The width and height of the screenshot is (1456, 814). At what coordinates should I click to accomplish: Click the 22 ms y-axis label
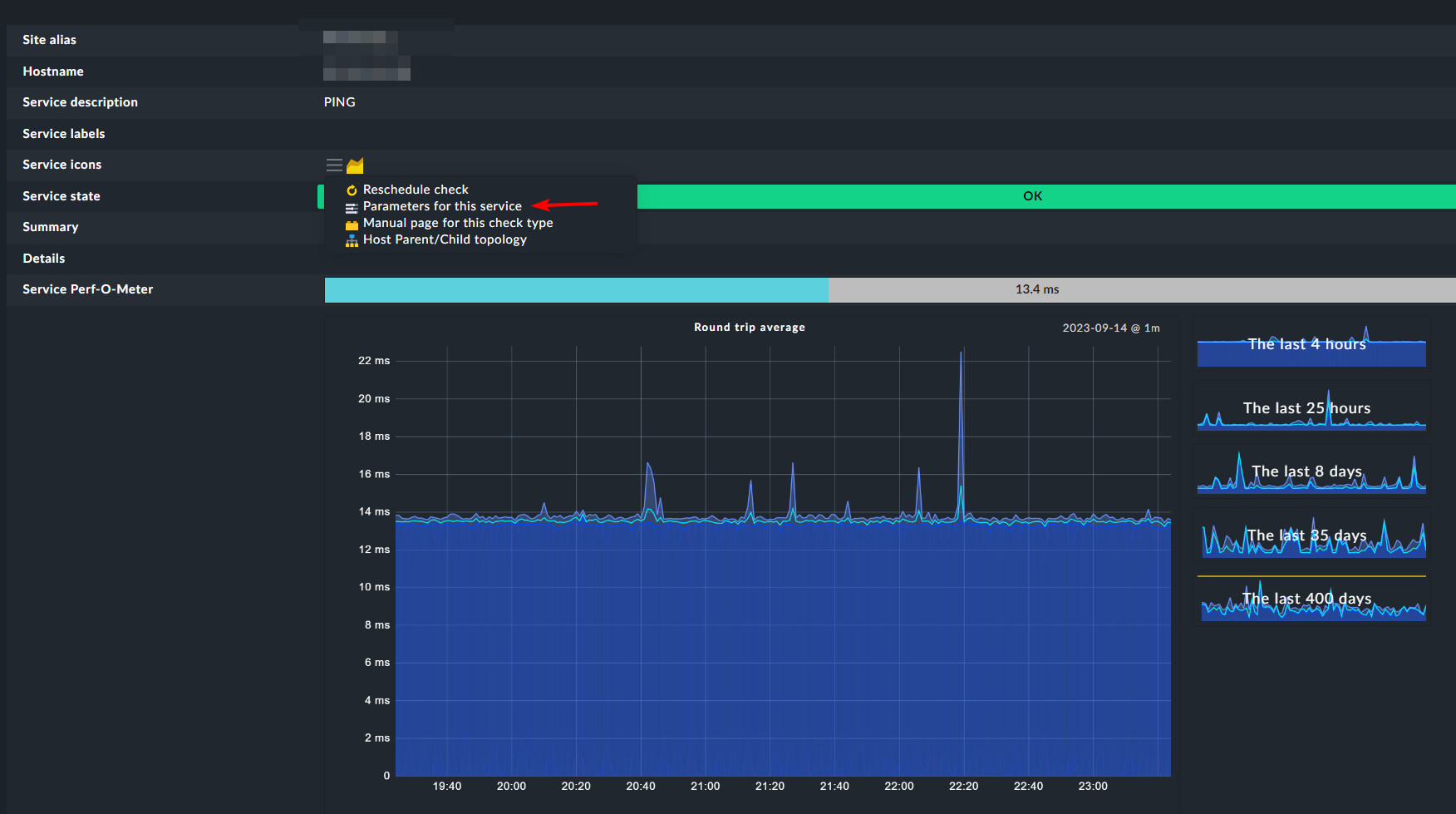point(374,361)
